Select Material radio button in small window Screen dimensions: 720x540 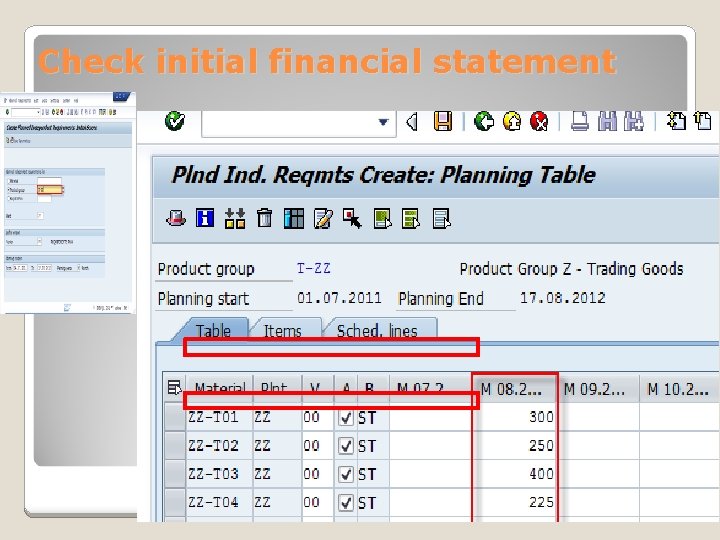coord(8,181)
